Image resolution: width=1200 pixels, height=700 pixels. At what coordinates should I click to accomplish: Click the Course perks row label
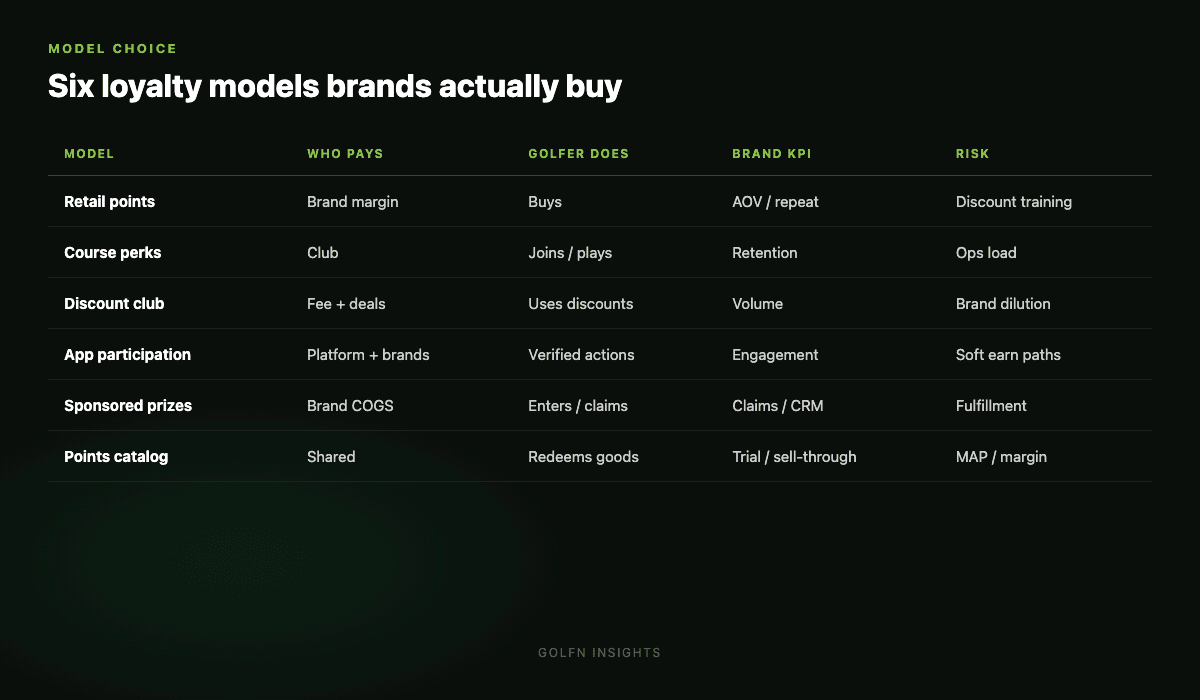point(112,253)
